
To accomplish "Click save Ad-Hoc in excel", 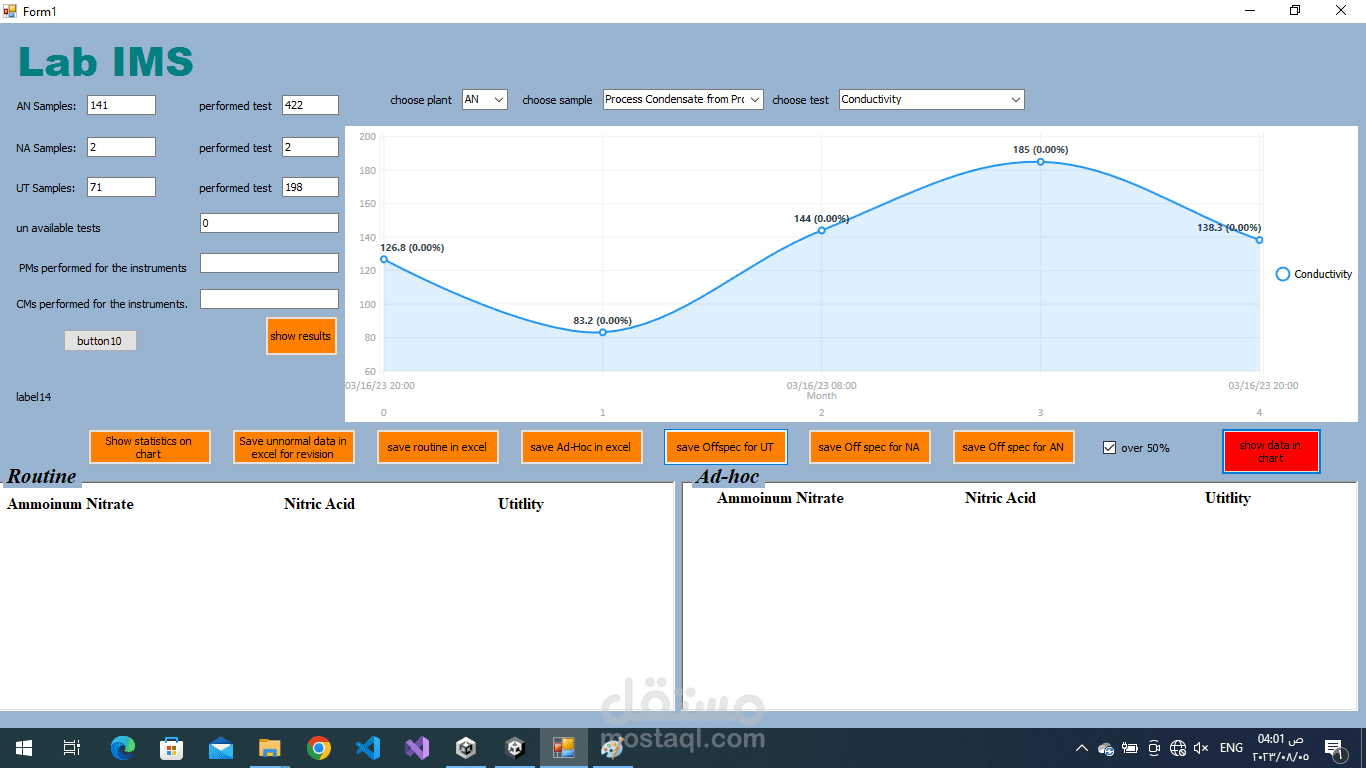I will pyautogui.click(x=581, y=447).
